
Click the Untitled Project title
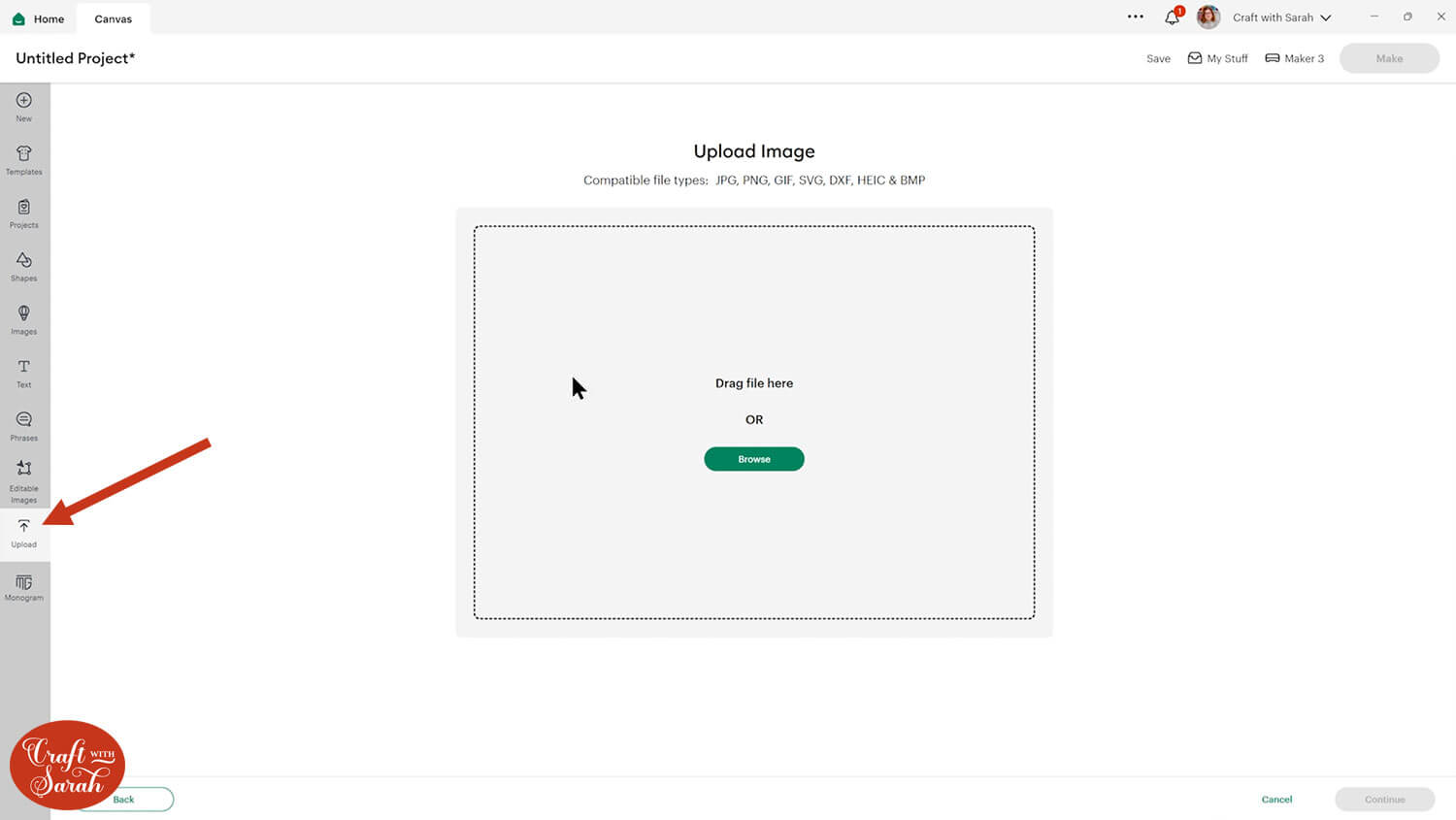76,58
